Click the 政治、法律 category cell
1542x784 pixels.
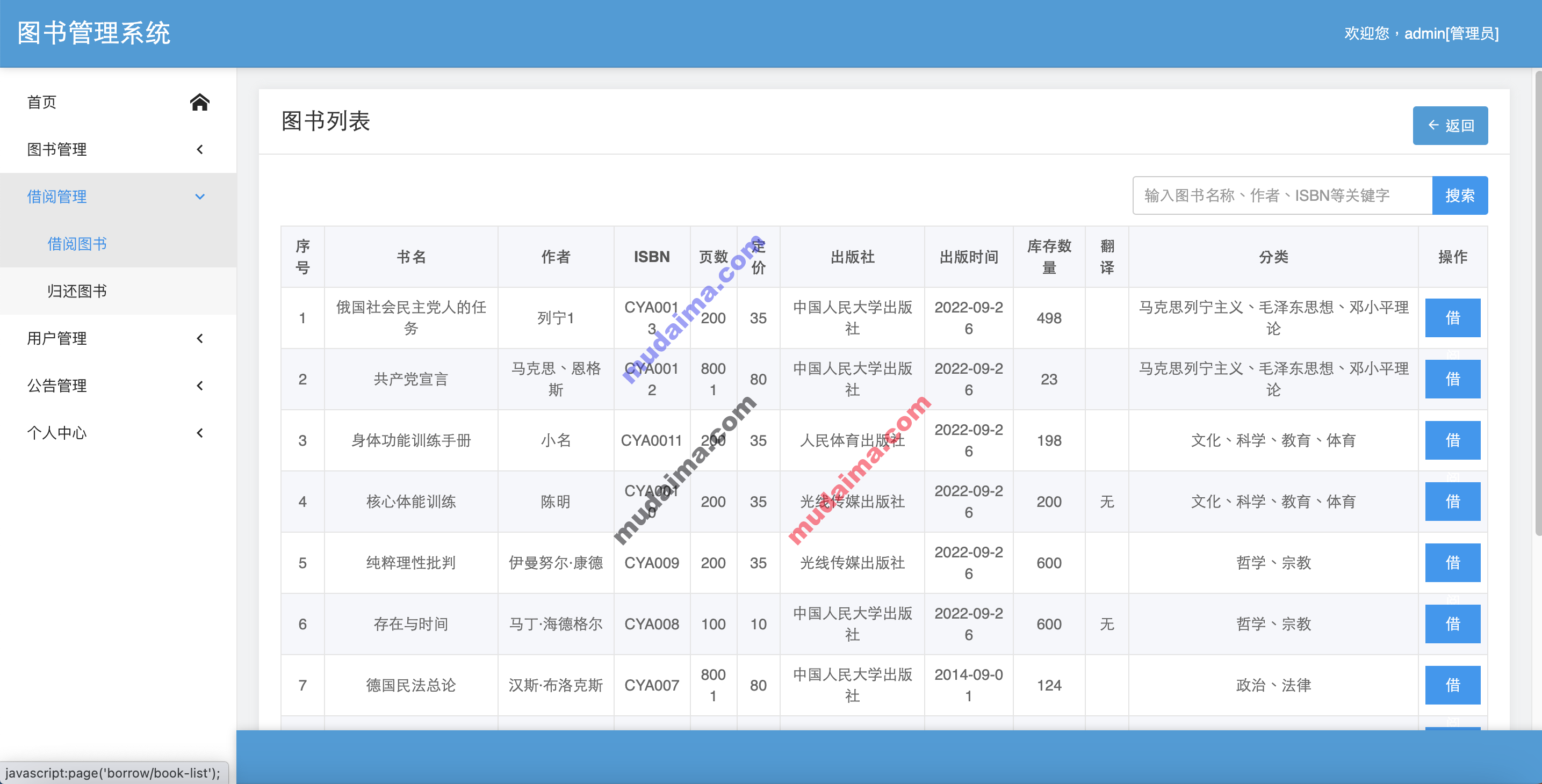pos(1273,685)
